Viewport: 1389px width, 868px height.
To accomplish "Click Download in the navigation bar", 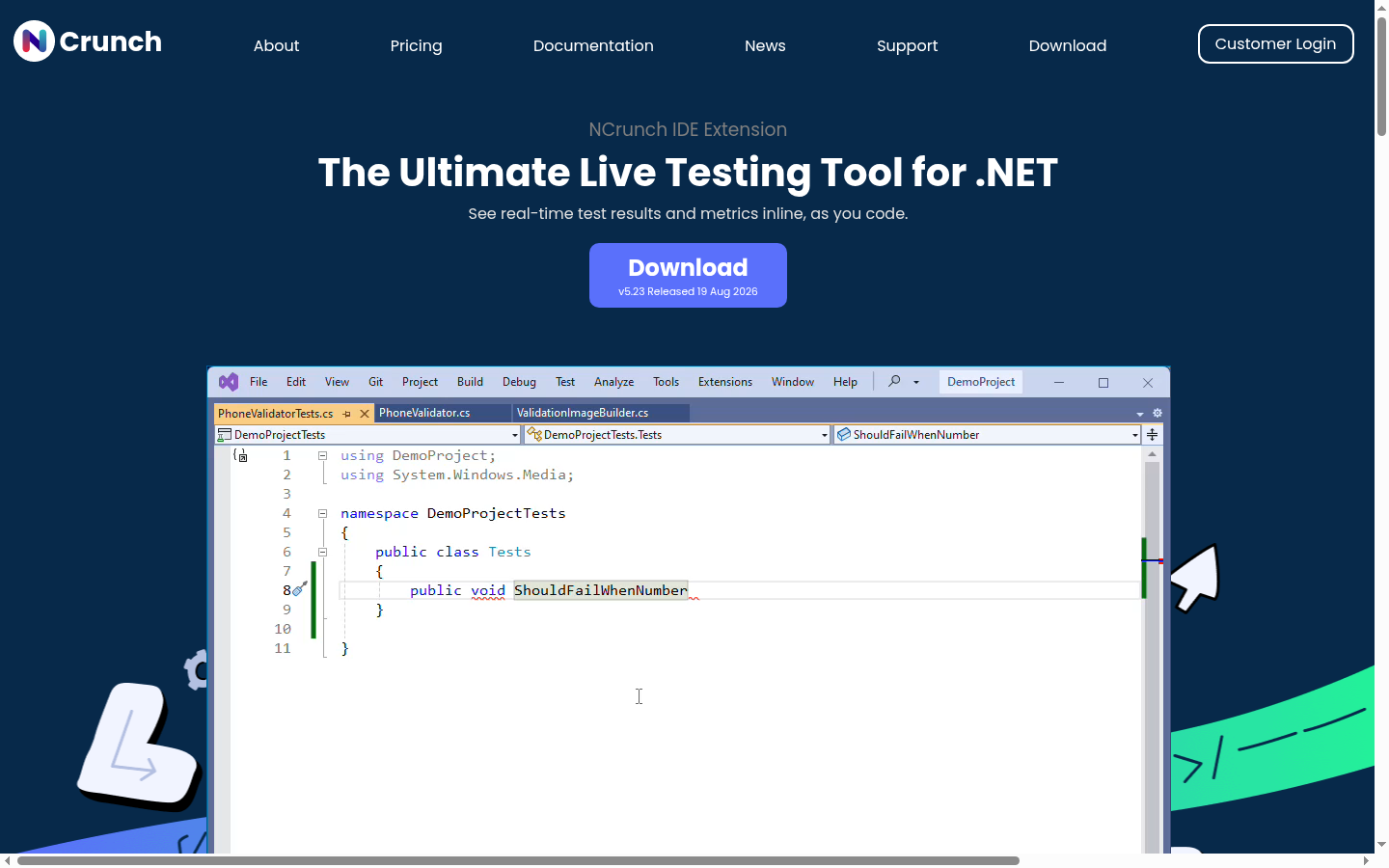I will tap(1067, 45).
